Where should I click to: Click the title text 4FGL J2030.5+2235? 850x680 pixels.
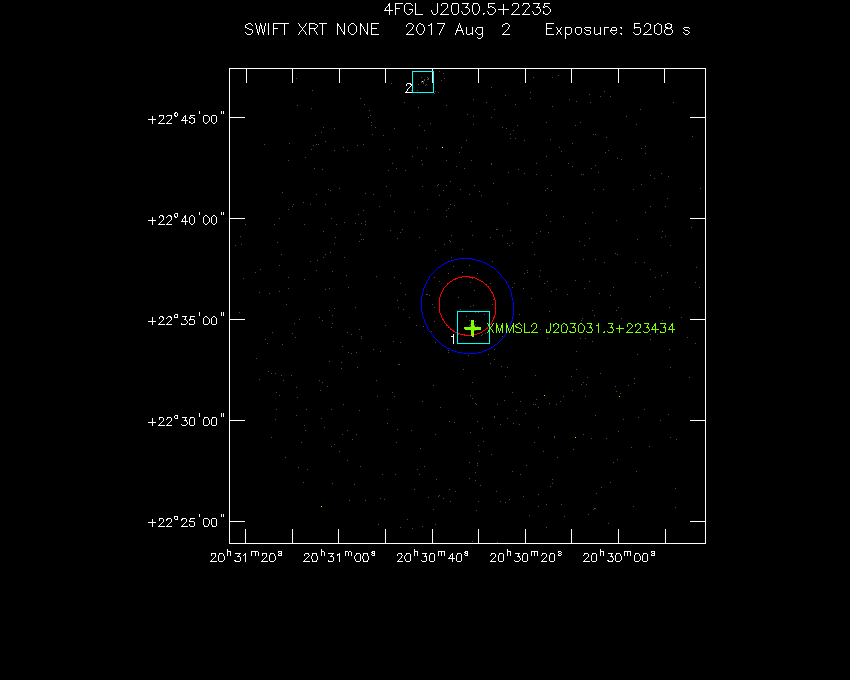(467, 9)
